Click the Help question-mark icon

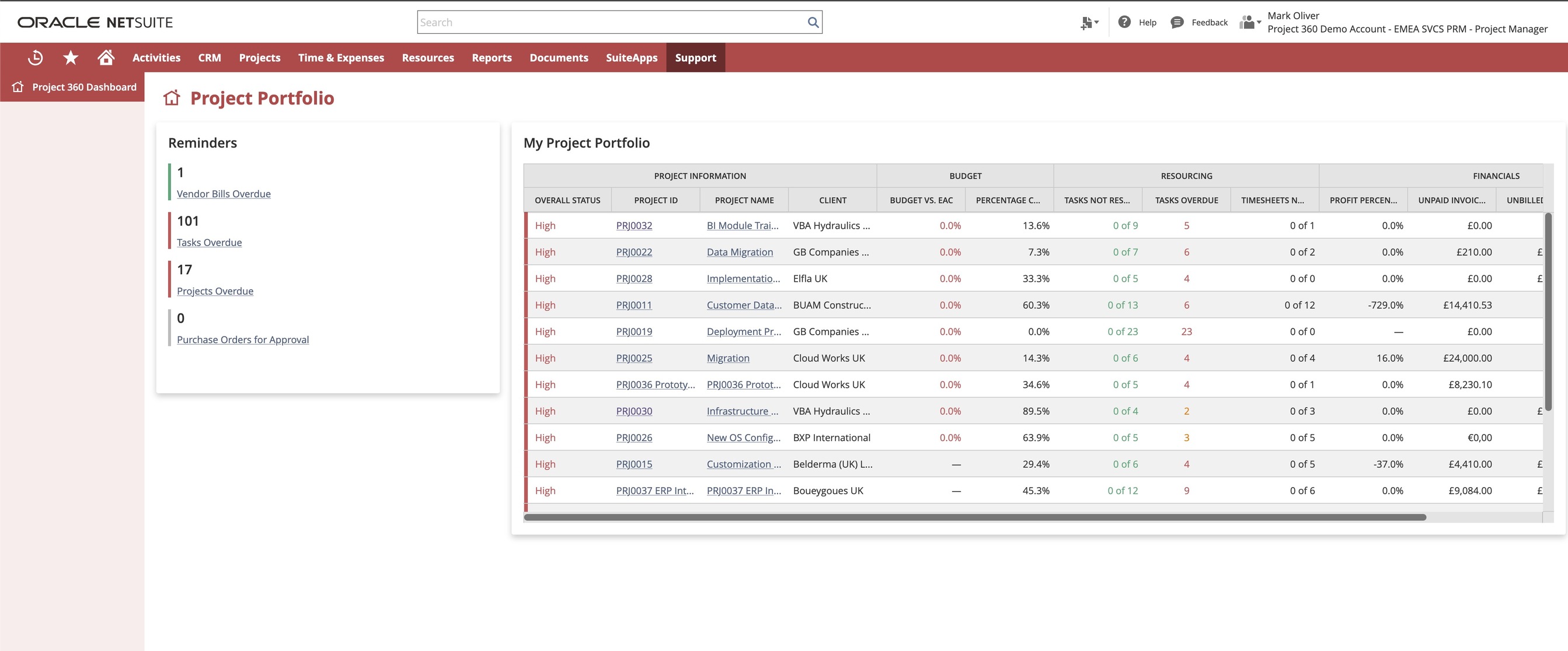pos(1124,22)
